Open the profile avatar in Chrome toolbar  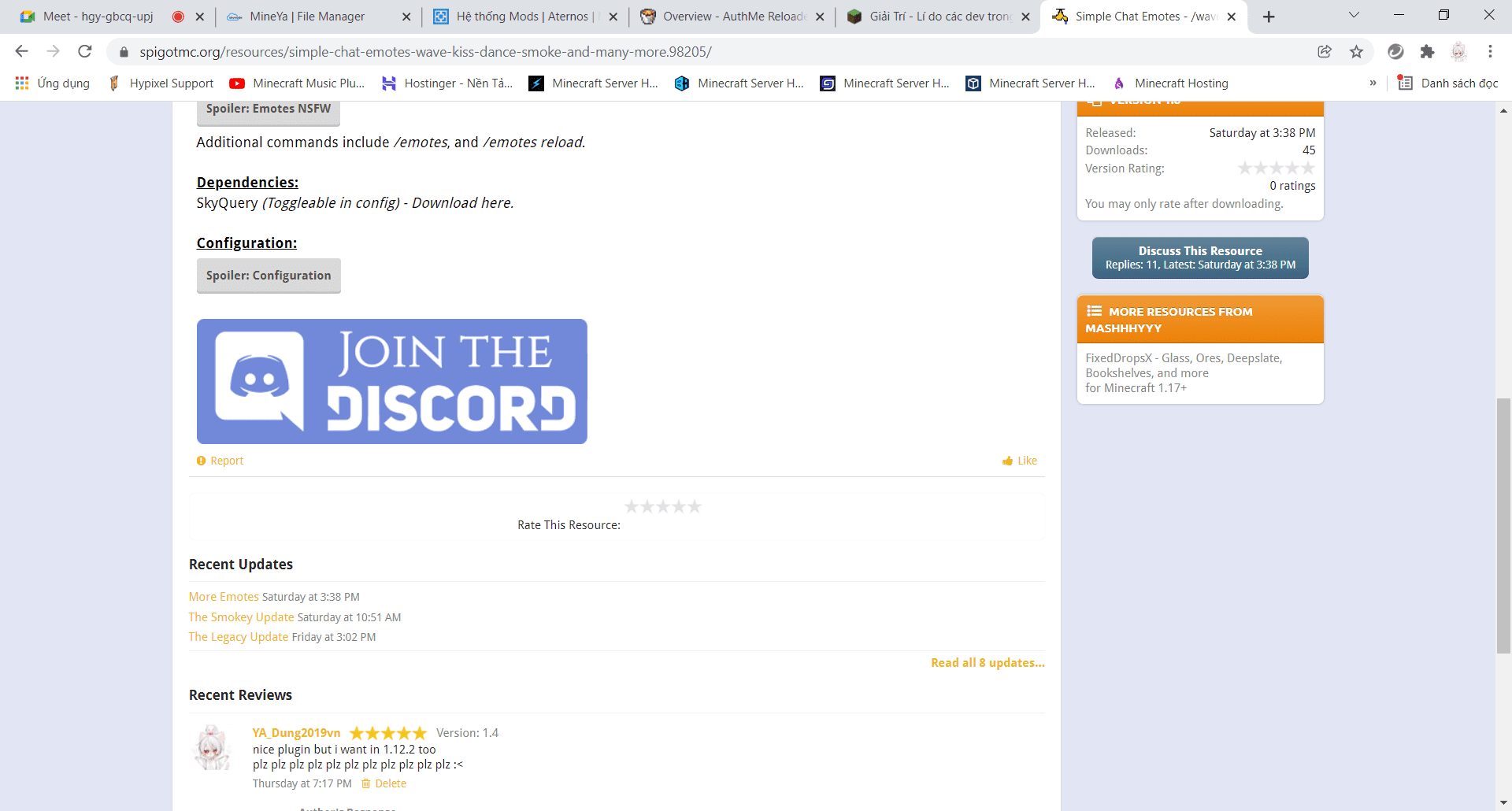[1458, 51]
